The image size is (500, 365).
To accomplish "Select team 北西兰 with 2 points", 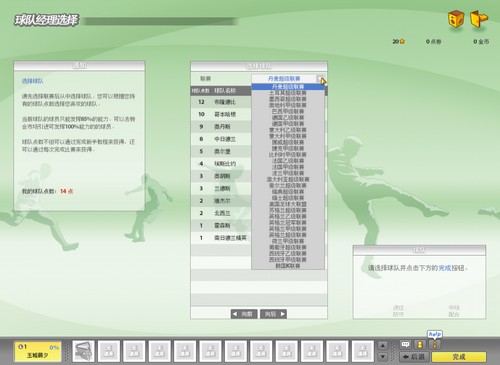I will coord(221,213).
